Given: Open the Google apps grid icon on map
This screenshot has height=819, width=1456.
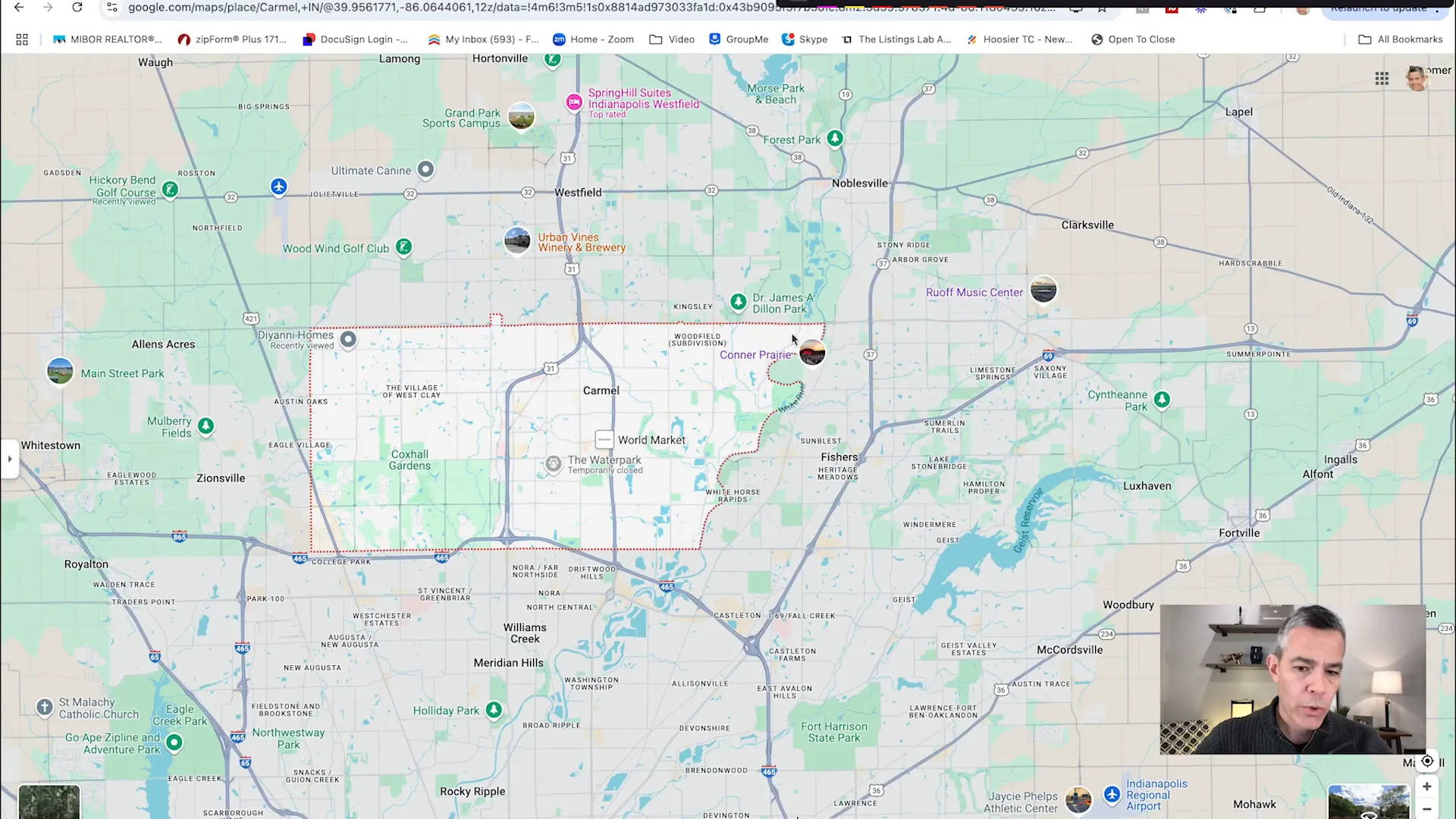Looking at the screenshot, I should point(1382,79).
